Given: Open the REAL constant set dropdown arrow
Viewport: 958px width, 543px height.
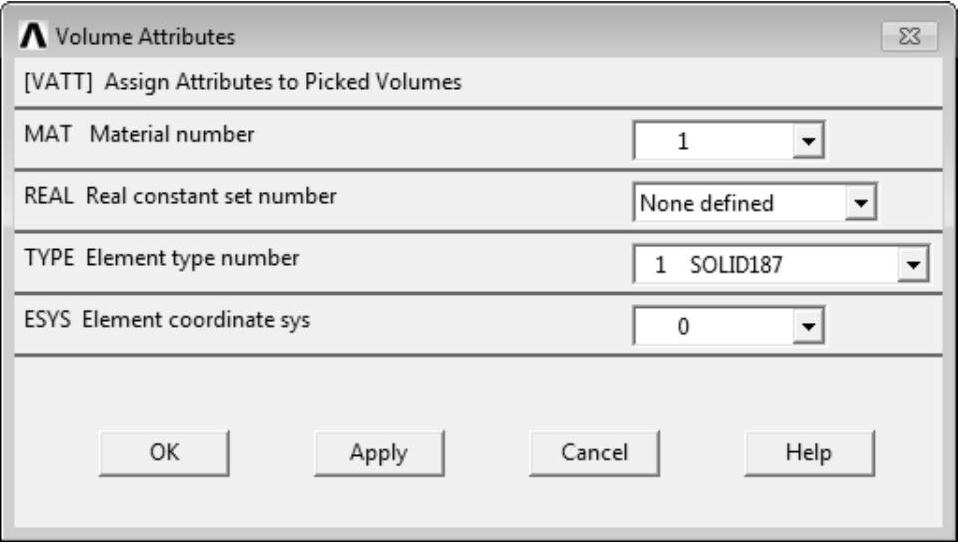Looking at the screenshot, I should pos(858,203).
